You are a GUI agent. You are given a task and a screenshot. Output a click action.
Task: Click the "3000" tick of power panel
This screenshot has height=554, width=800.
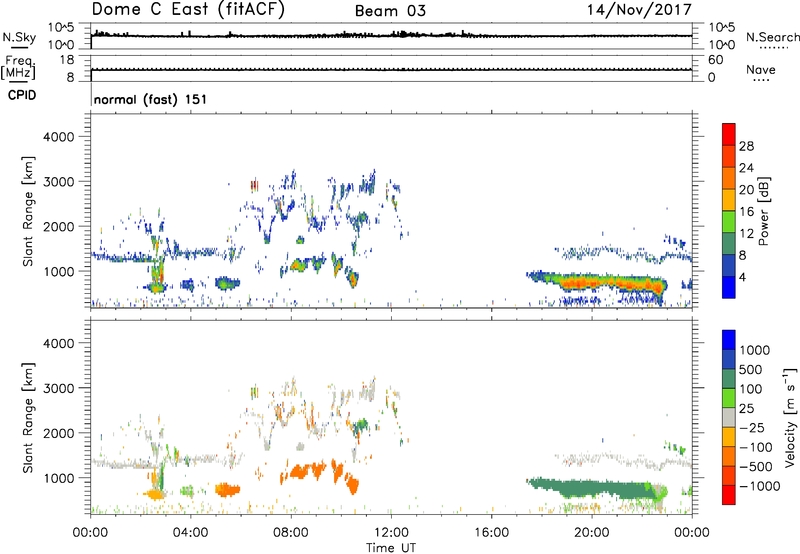(x=58, y=182)
